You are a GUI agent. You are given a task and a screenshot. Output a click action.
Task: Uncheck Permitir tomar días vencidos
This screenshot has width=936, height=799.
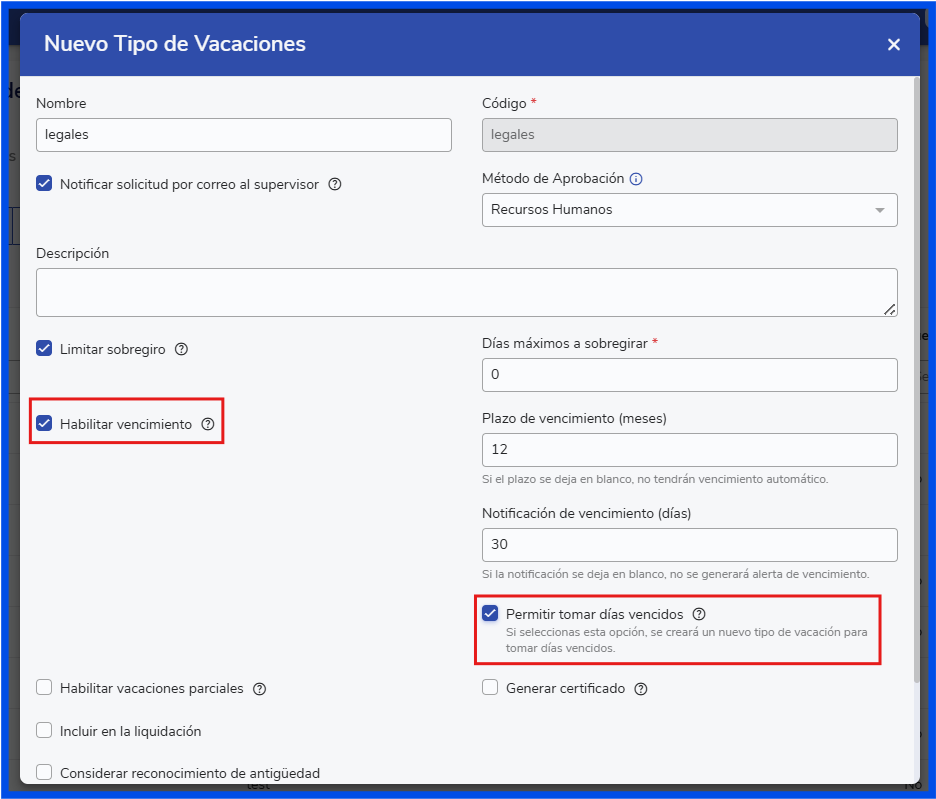coord(490,614)
